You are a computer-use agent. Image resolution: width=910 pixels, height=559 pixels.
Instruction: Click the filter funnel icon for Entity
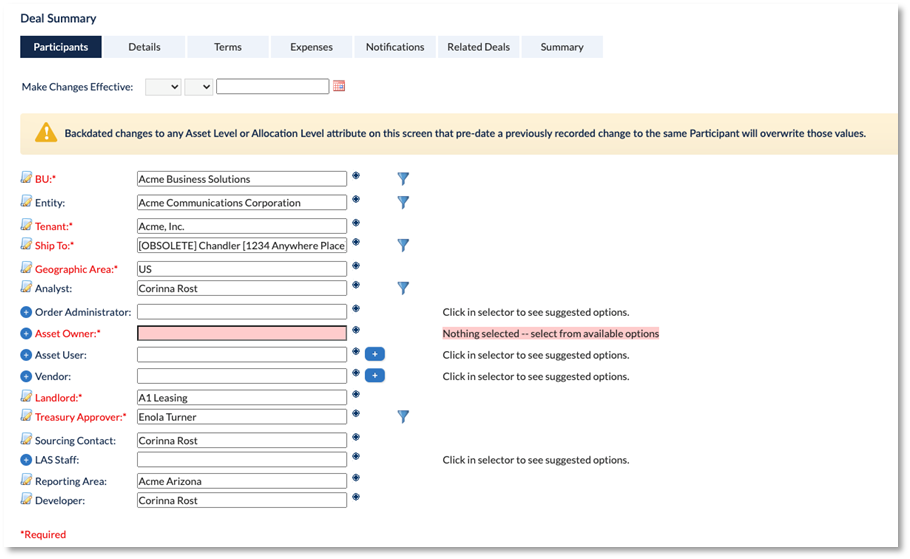point(403,203)
